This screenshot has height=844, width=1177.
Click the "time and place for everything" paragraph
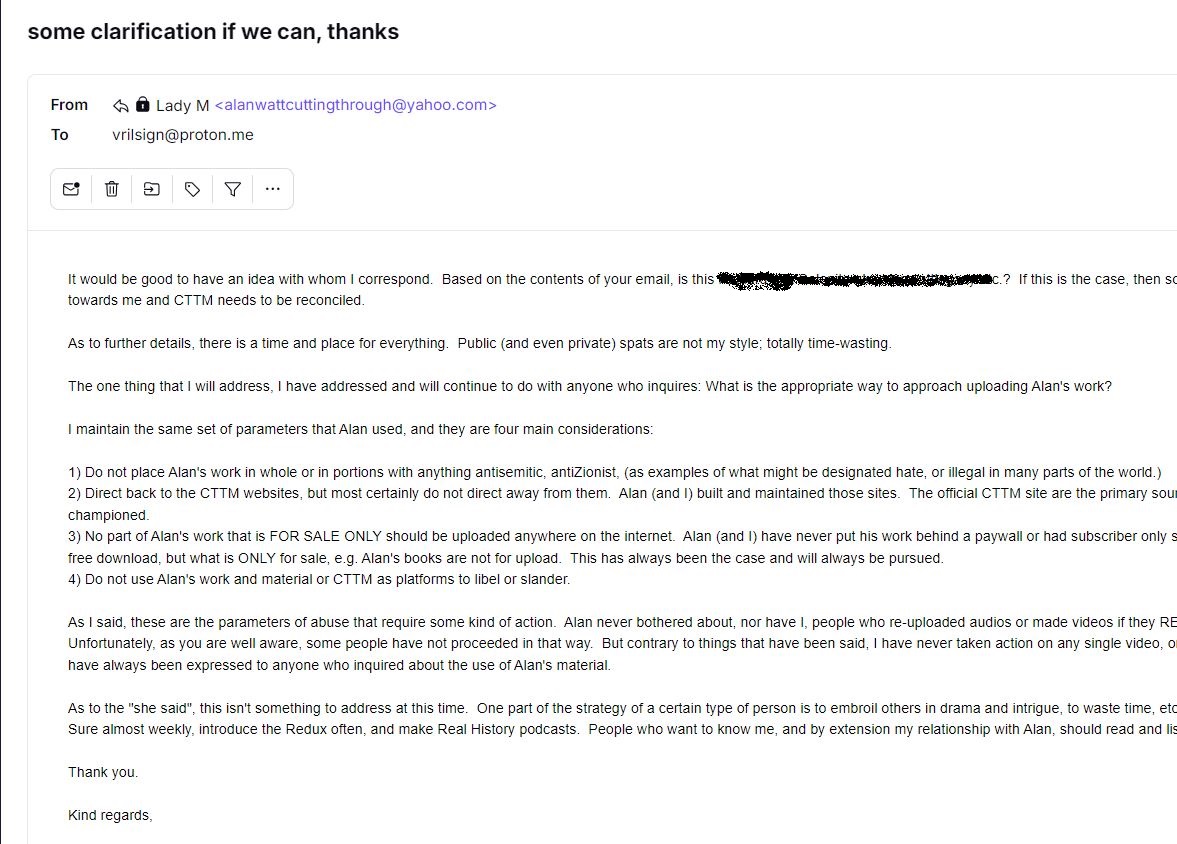(480, 343)
